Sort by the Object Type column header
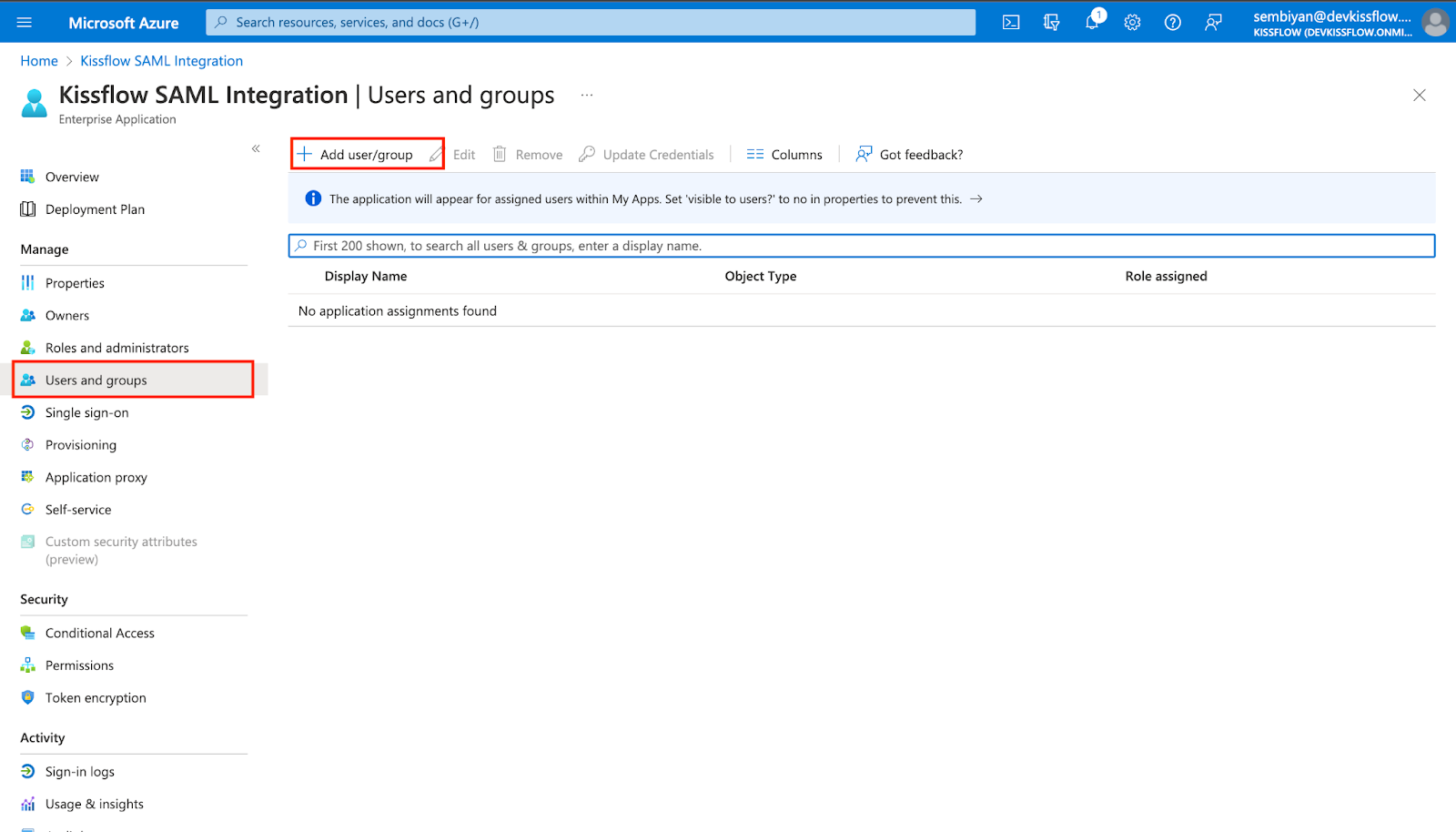 (761, 276)
